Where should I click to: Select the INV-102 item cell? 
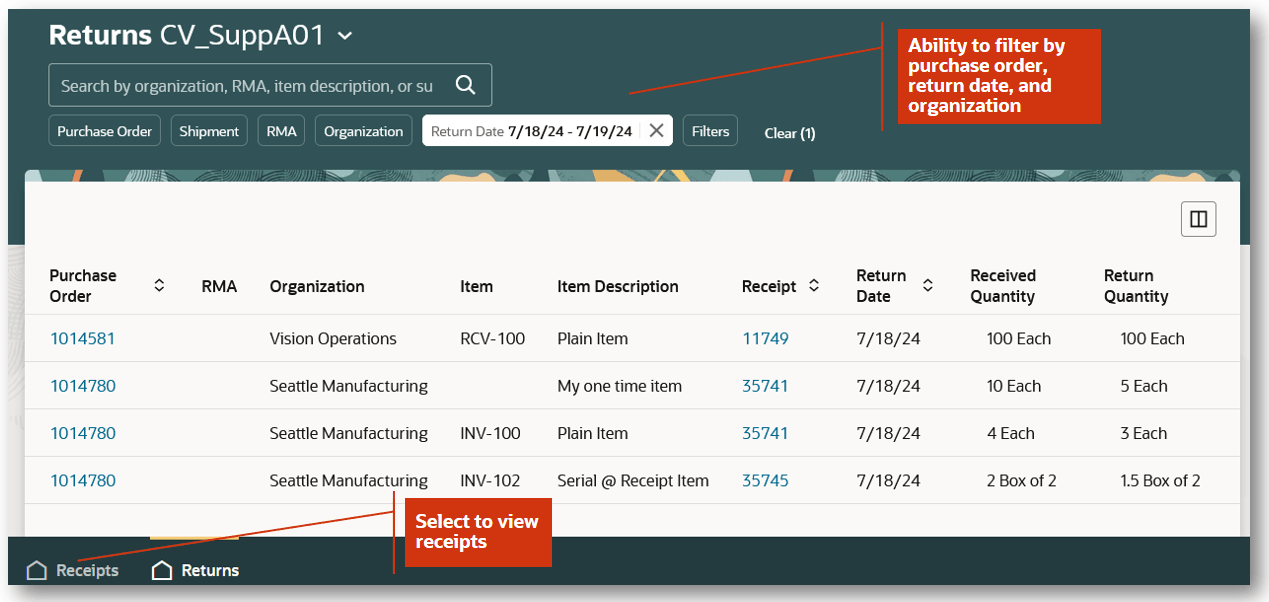[490, 480]
